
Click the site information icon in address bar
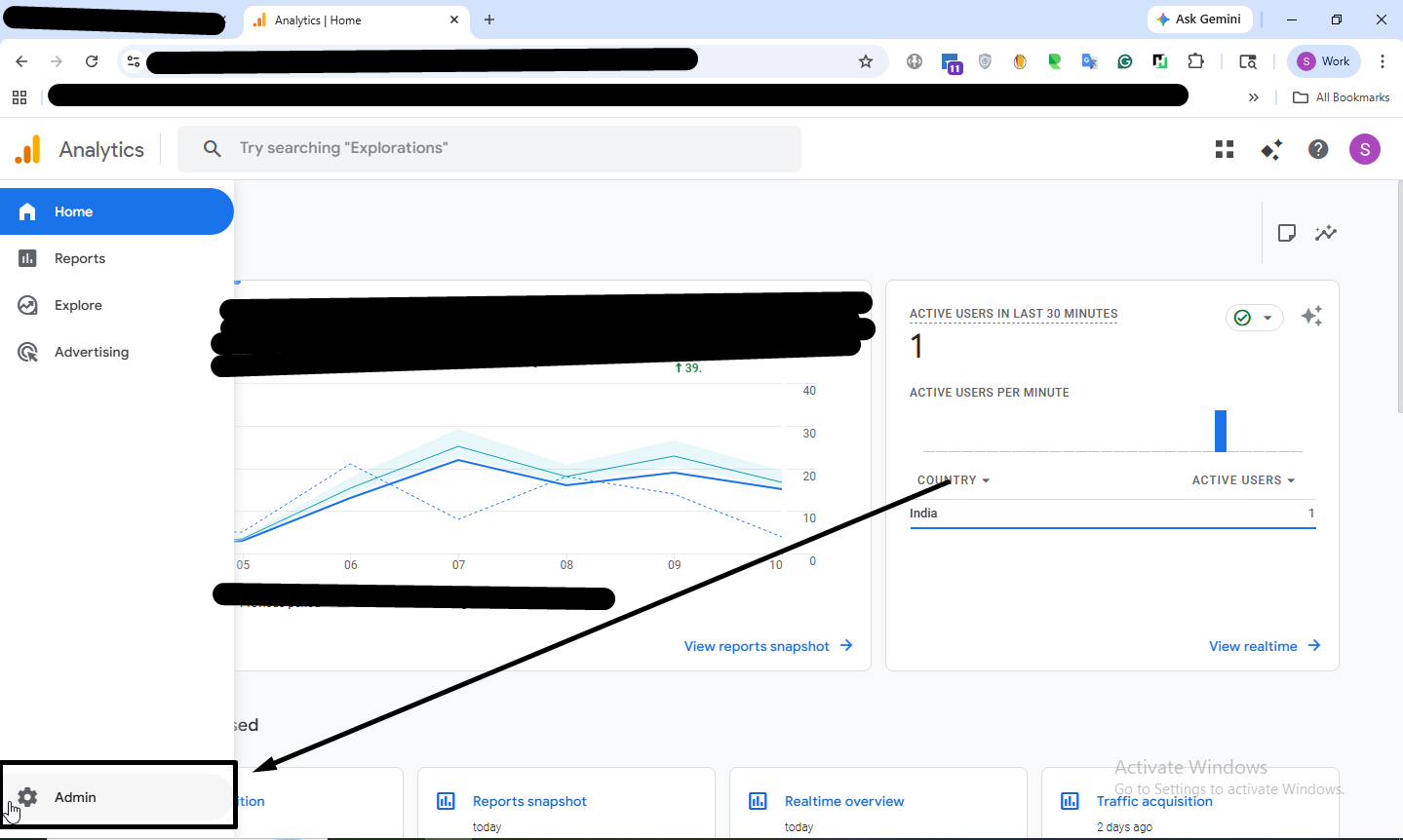(134, 61)
